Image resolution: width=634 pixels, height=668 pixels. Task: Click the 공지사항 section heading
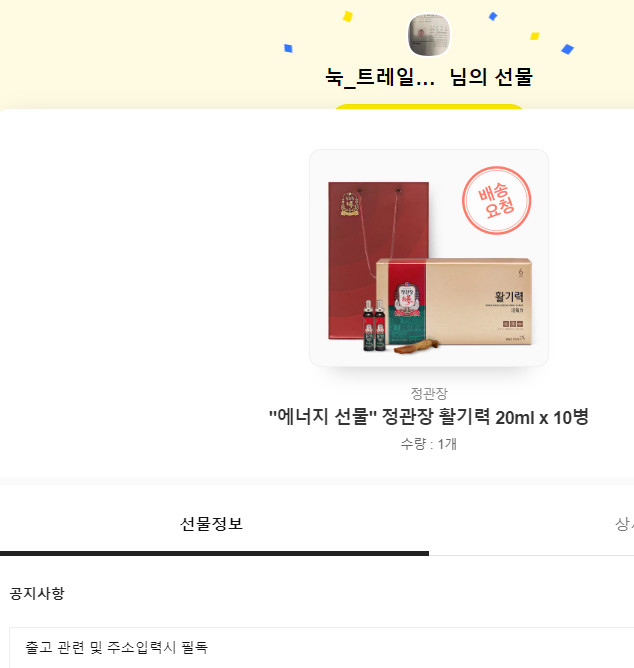[x=37, y=593]
